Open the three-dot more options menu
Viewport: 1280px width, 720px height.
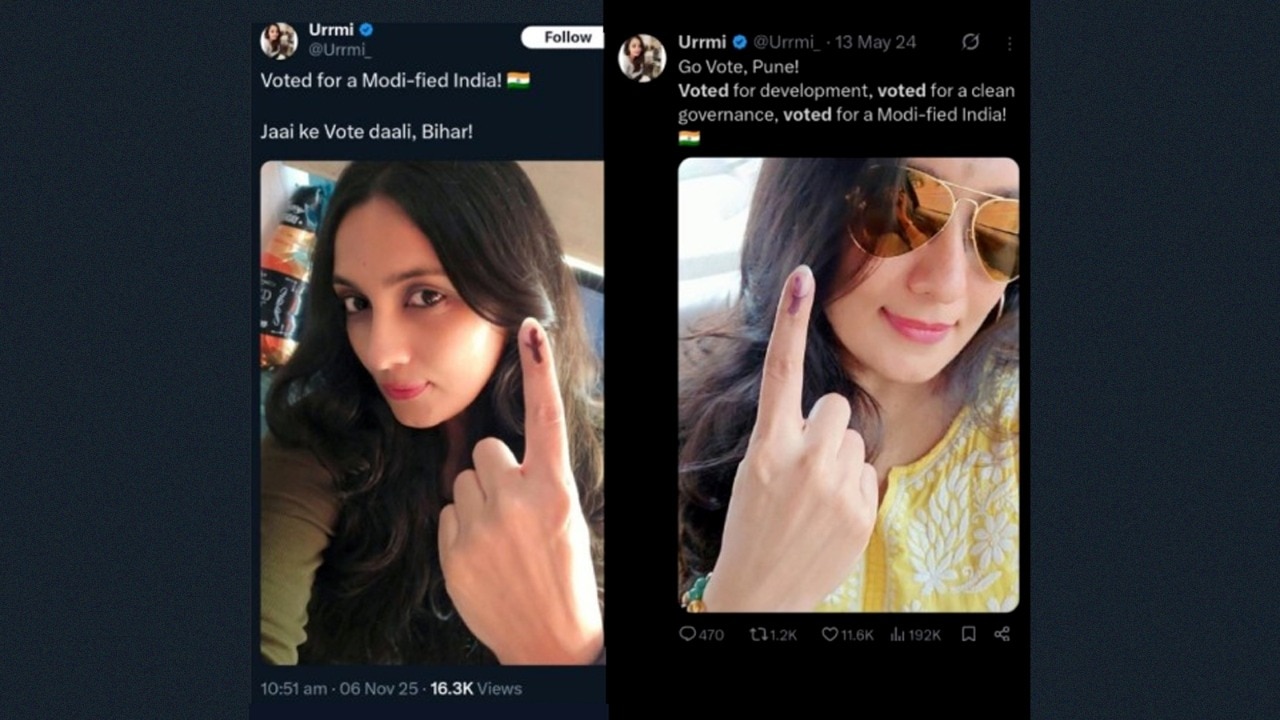tap(1009, 42)
